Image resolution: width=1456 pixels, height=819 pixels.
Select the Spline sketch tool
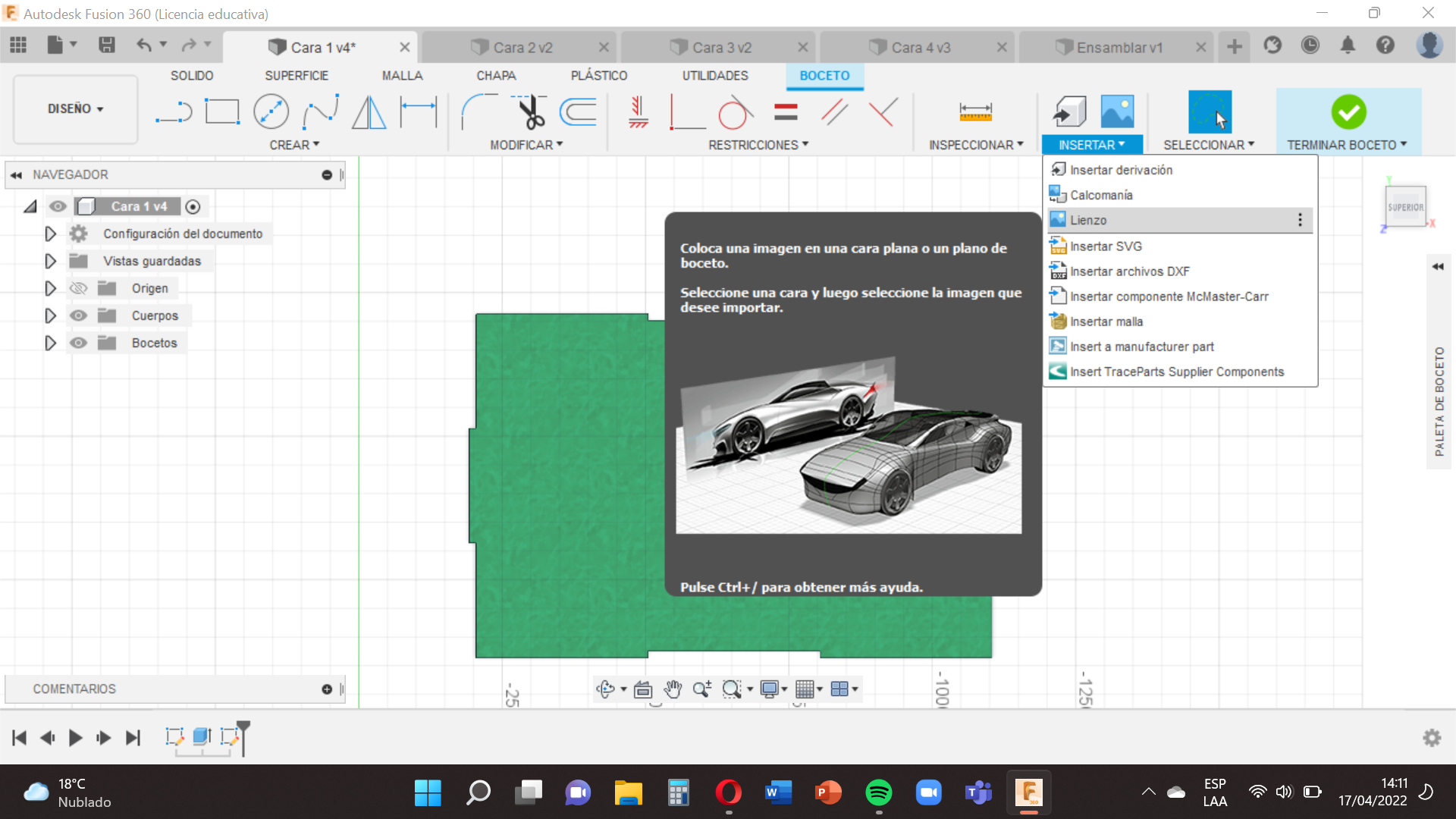tap(321, 112)
